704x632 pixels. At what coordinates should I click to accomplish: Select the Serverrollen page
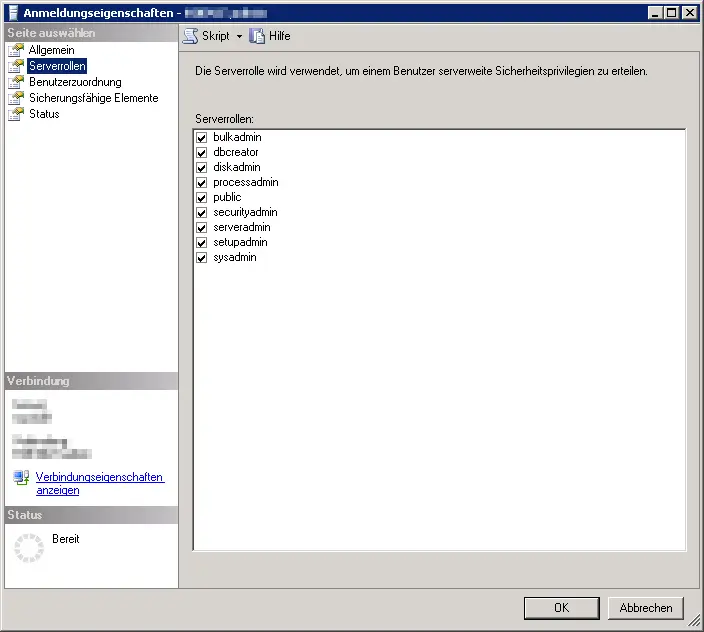(57, 66)
